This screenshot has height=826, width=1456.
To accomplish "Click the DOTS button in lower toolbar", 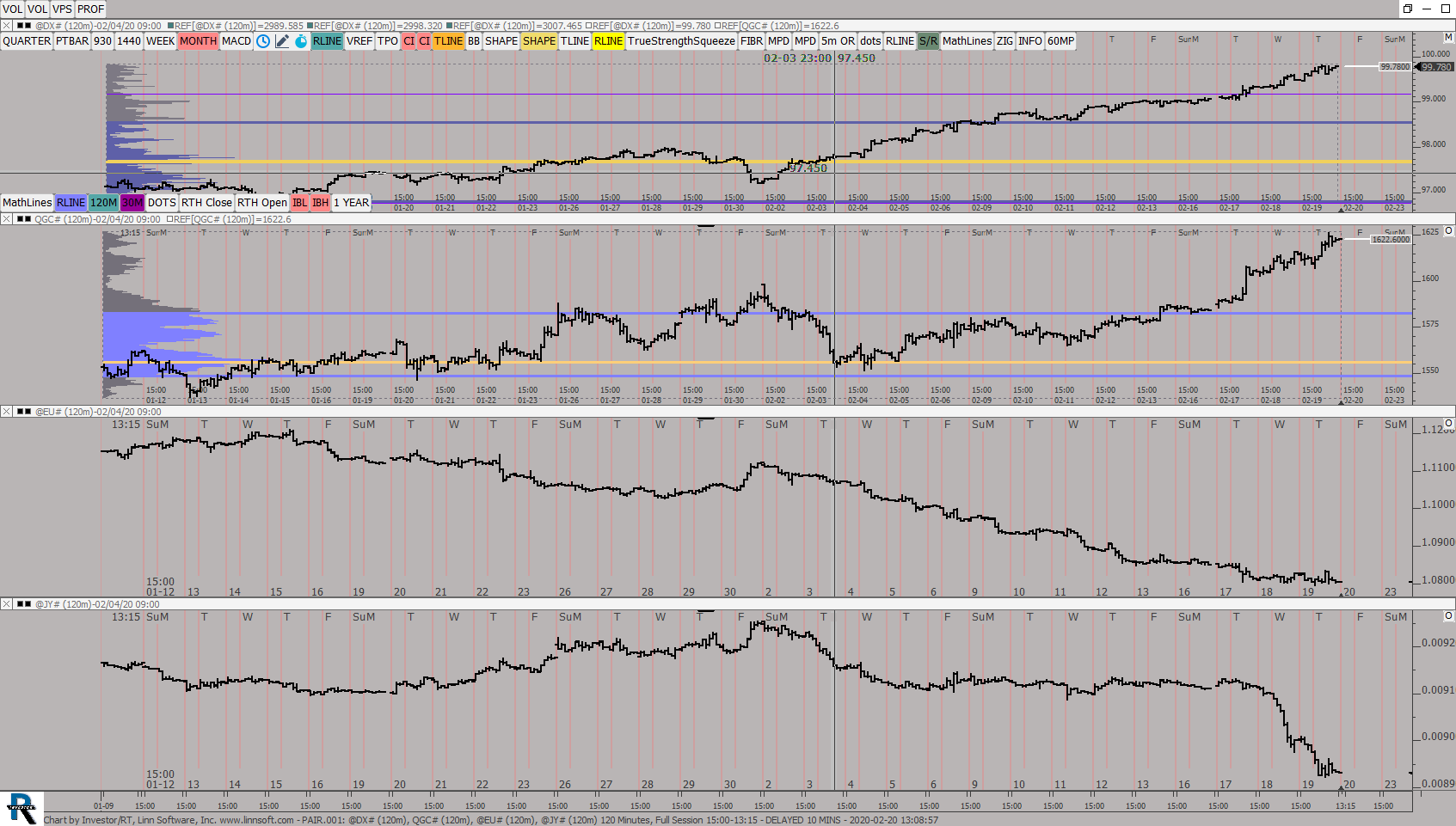I will [162, 203].
